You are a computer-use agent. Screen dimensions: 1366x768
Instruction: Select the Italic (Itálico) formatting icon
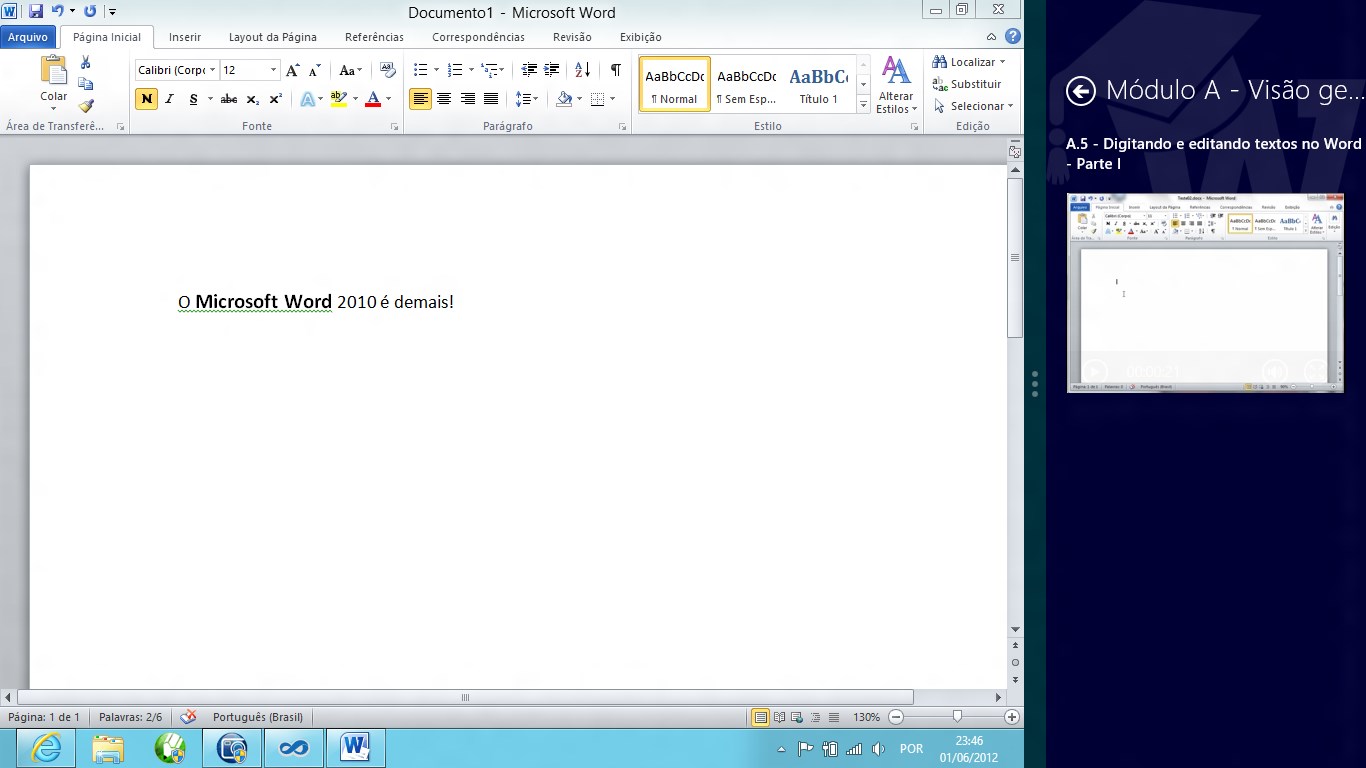(x=168, y=99)
